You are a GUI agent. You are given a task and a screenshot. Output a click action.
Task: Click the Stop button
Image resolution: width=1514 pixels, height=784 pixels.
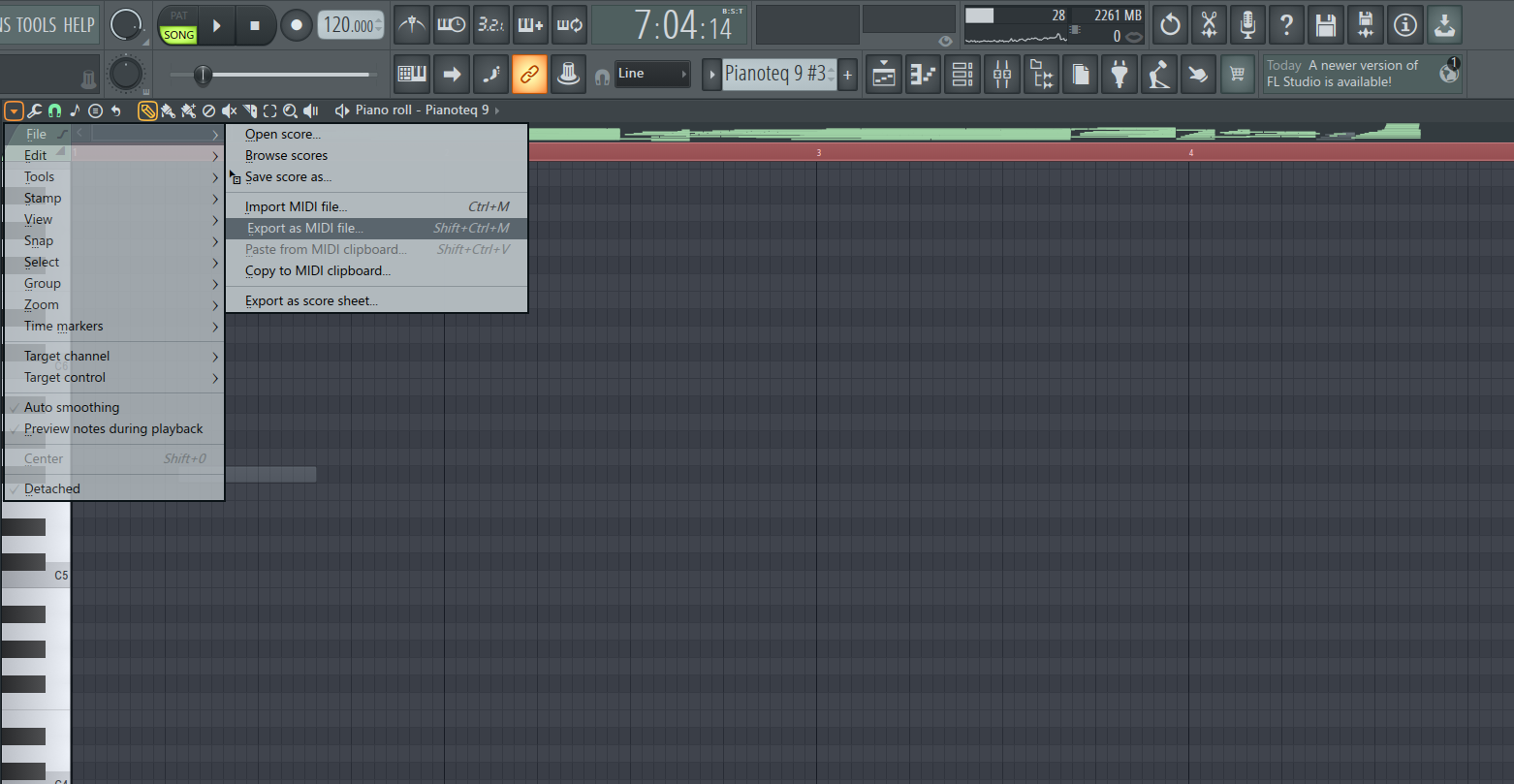[255, 26]
